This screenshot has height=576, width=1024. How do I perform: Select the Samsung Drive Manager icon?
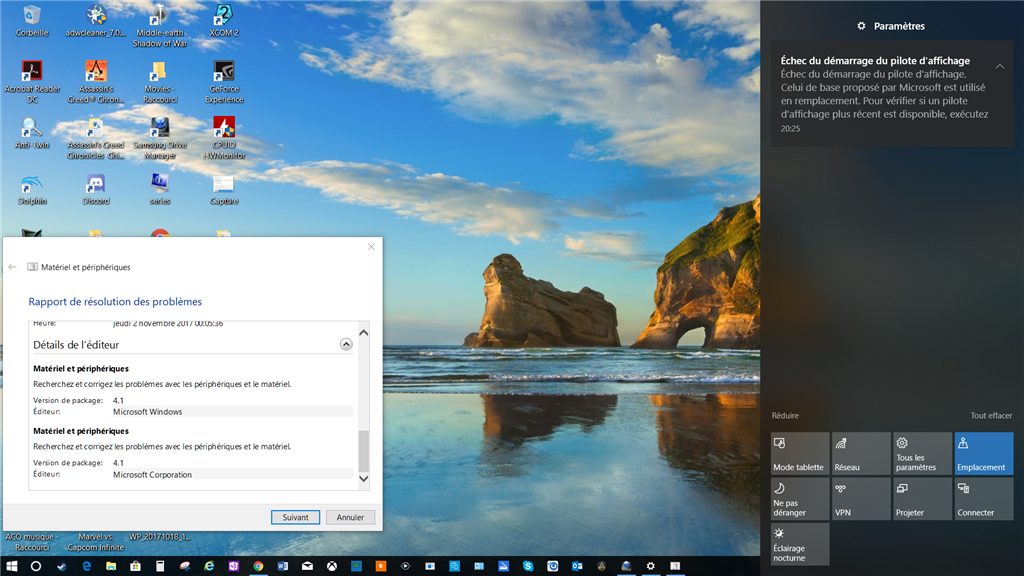click(159, 138)
